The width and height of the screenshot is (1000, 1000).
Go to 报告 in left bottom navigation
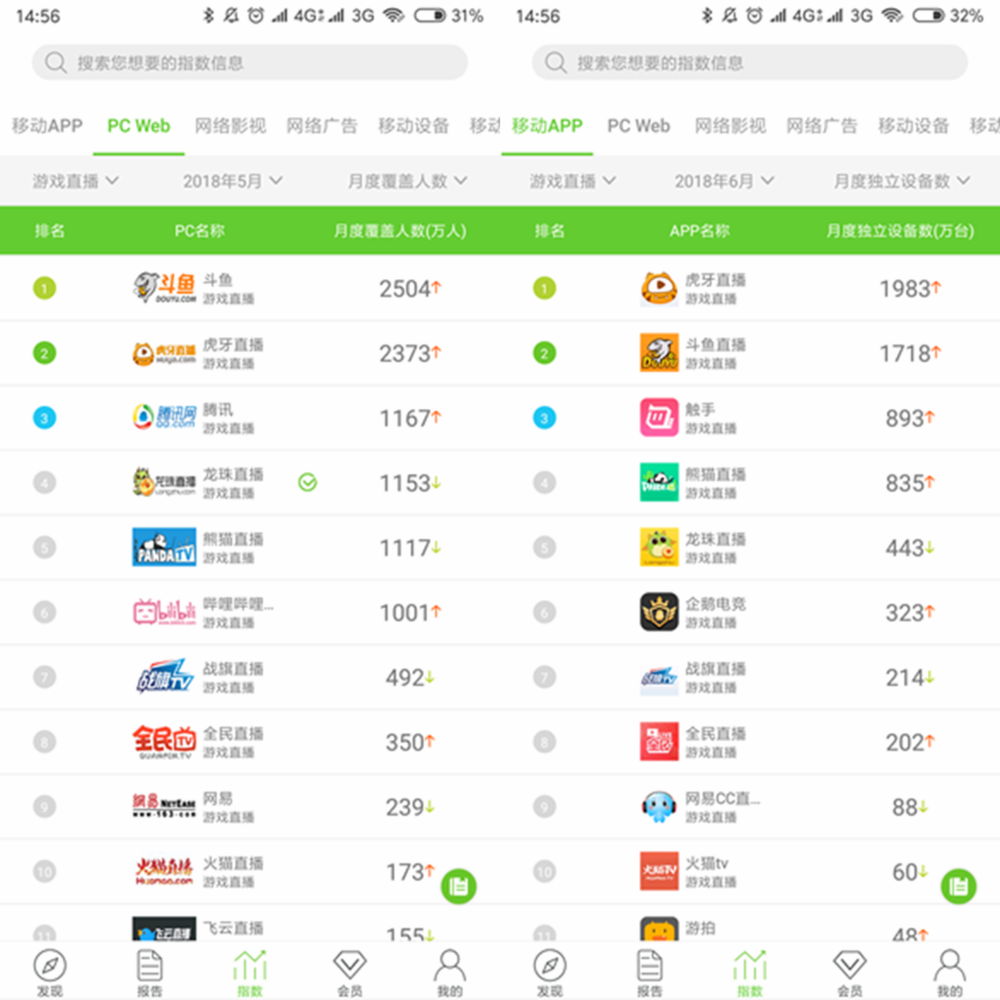click(x=150, y=973)
